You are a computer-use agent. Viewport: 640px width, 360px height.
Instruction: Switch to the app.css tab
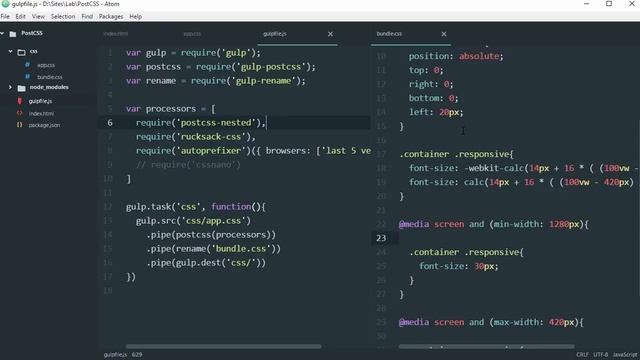click(192, 34)
